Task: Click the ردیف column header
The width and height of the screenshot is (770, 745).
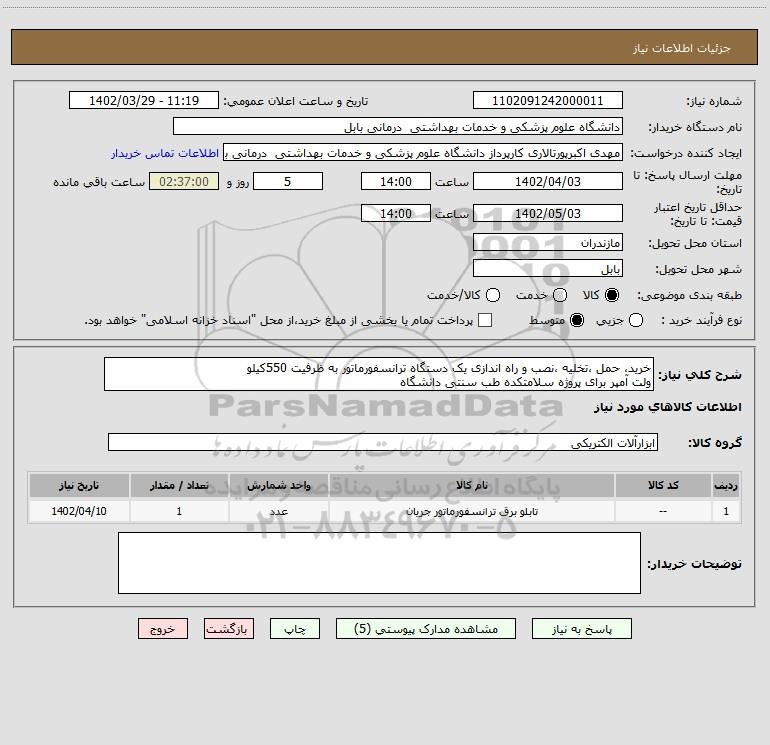Action: 726,485
